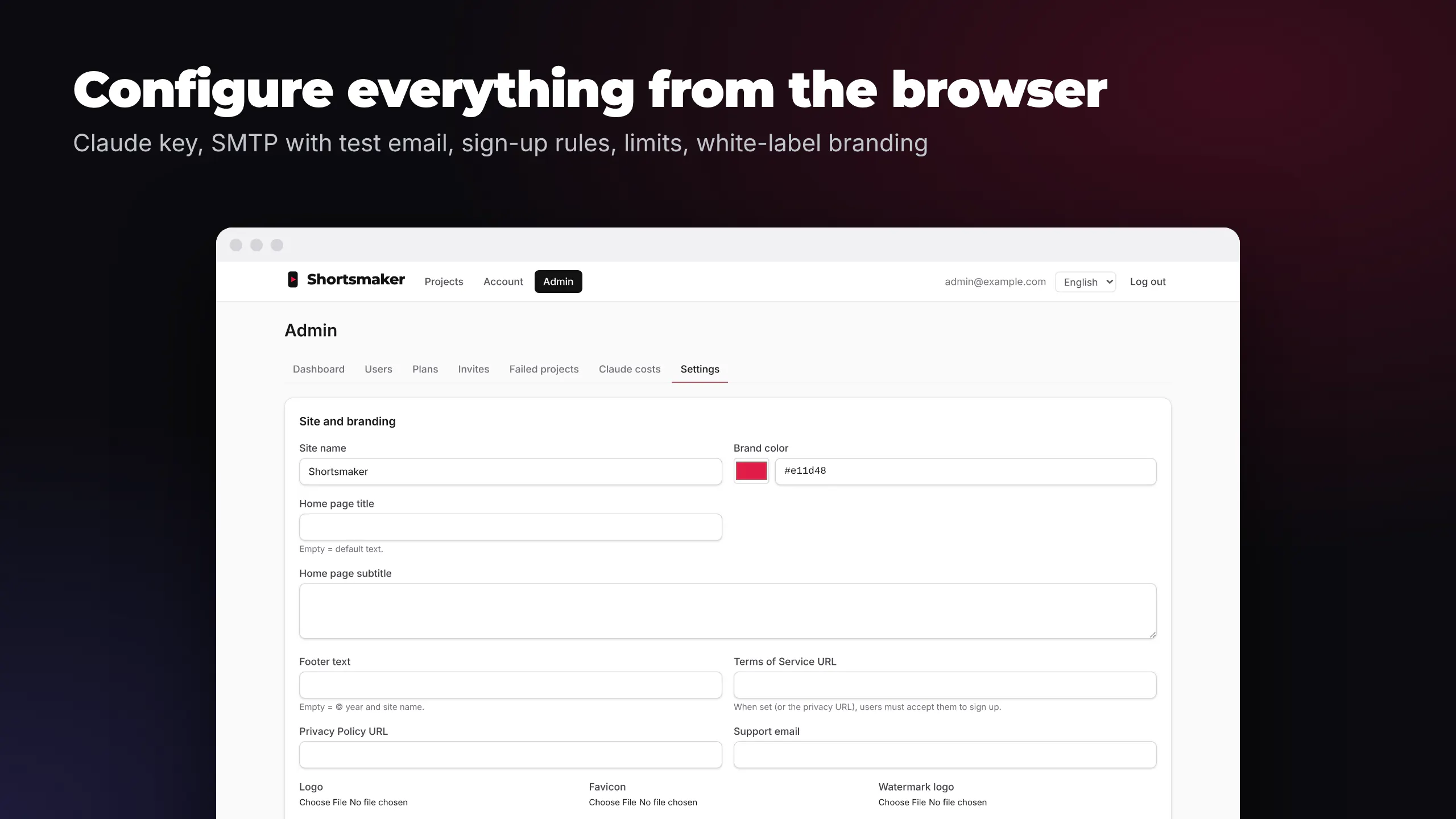This screenshot has width=1456, height=819.
Task: Click the Site and branding heading
Action: [347, 421]
